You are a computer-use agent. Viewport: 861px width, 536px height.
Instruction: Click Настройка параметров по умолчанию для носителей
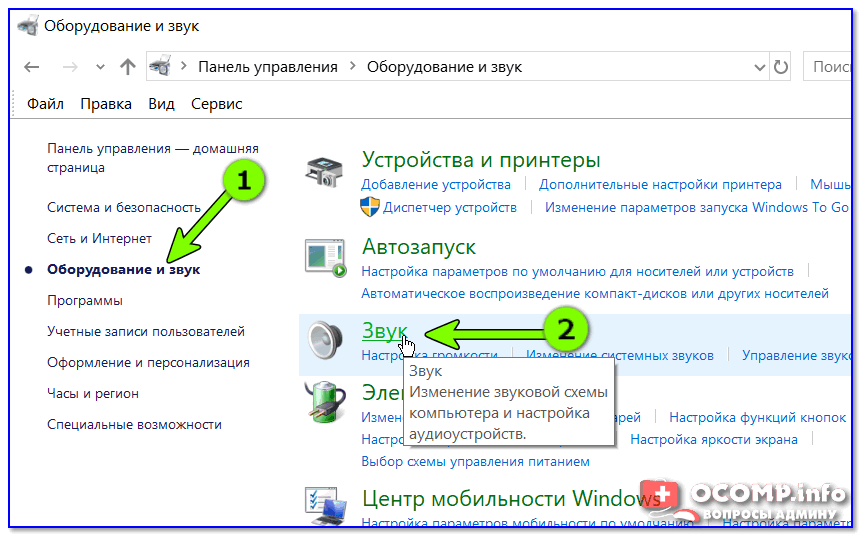point(578,271)
